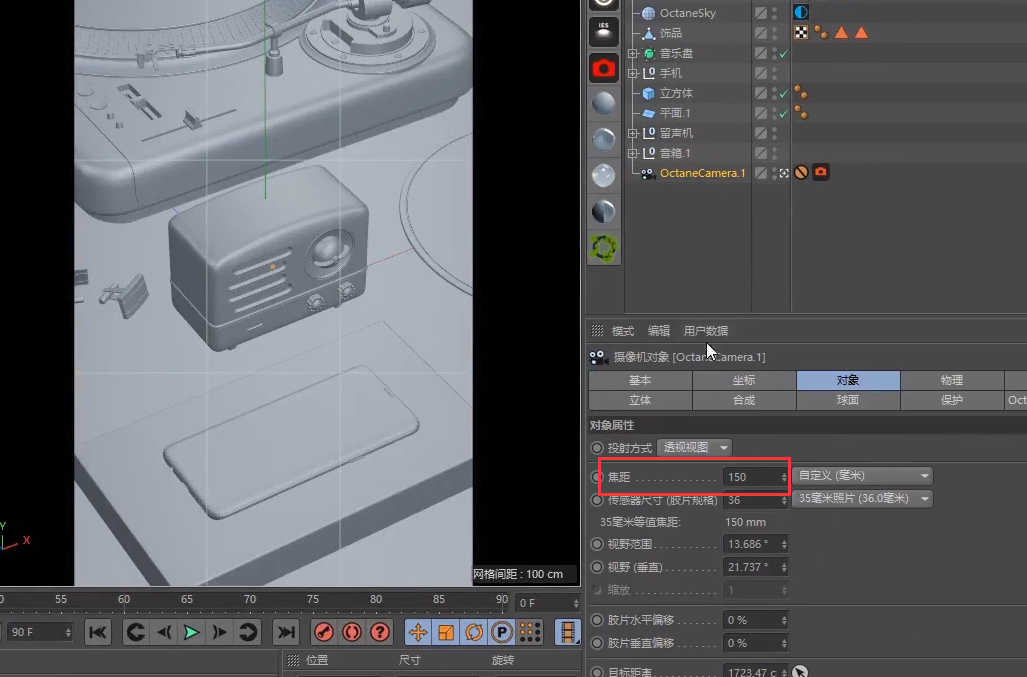The image size is (1027, 677).
Task: Switch to the 物理 tab
Action: (951, 380)
